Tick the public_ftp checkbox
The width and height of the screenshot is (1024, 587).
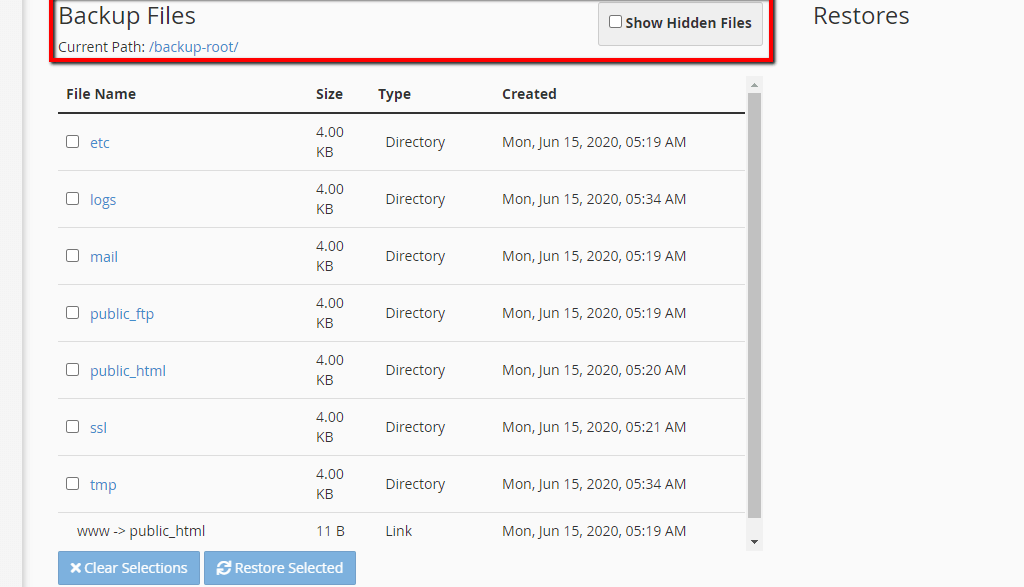pos(72,313)
